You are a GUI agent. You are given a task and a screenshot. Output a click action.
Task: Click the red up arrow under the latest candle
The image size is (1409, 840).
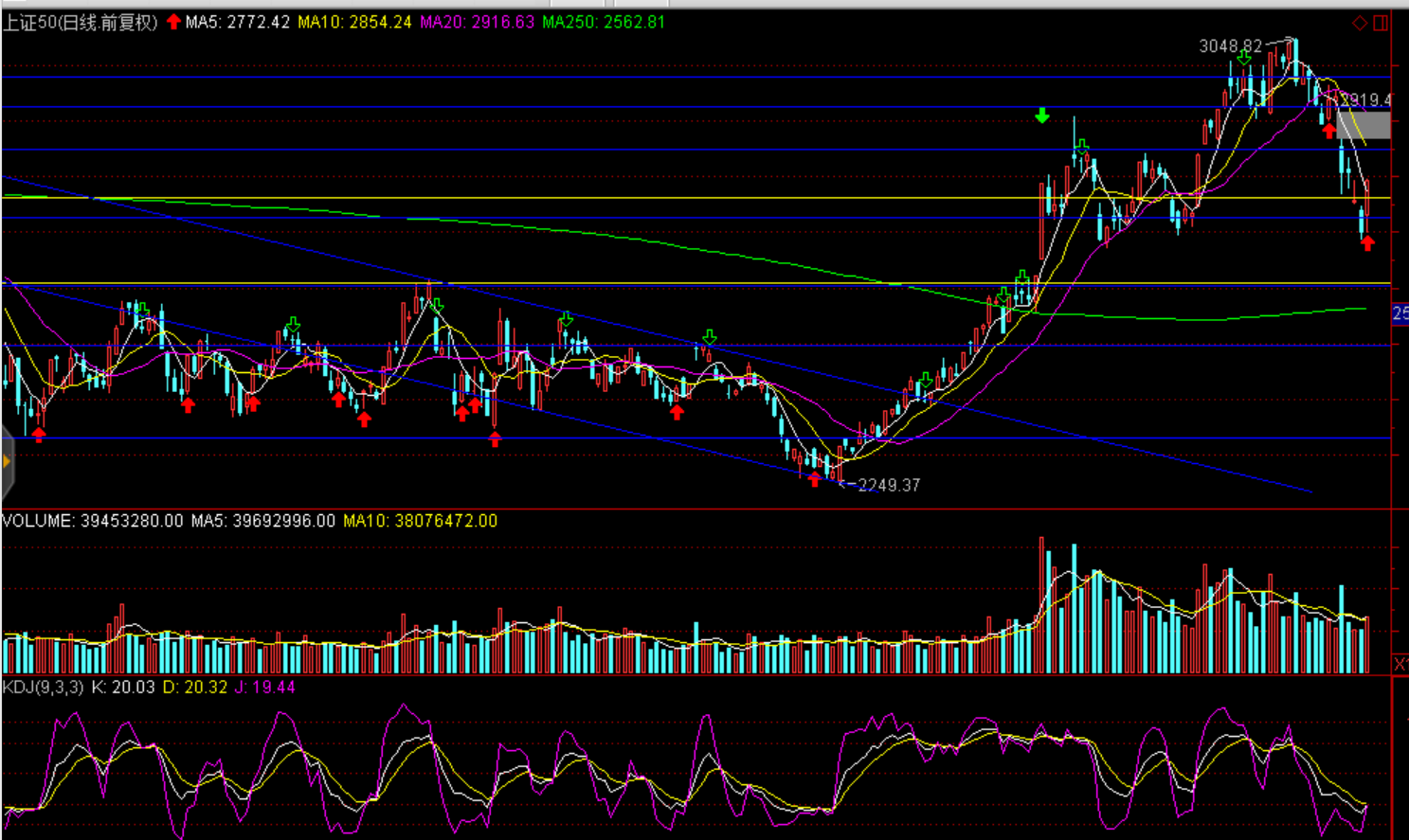[x=1367, y=243]
